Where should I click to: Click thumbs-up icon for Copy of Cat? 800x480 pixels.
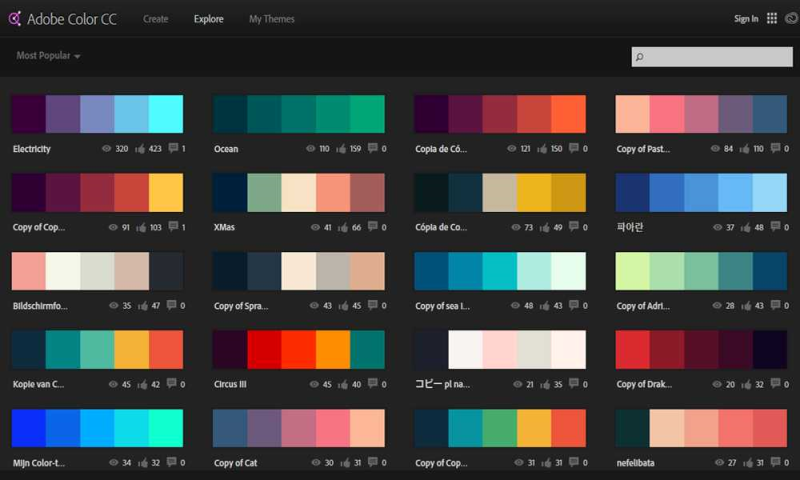click(345, 463)
